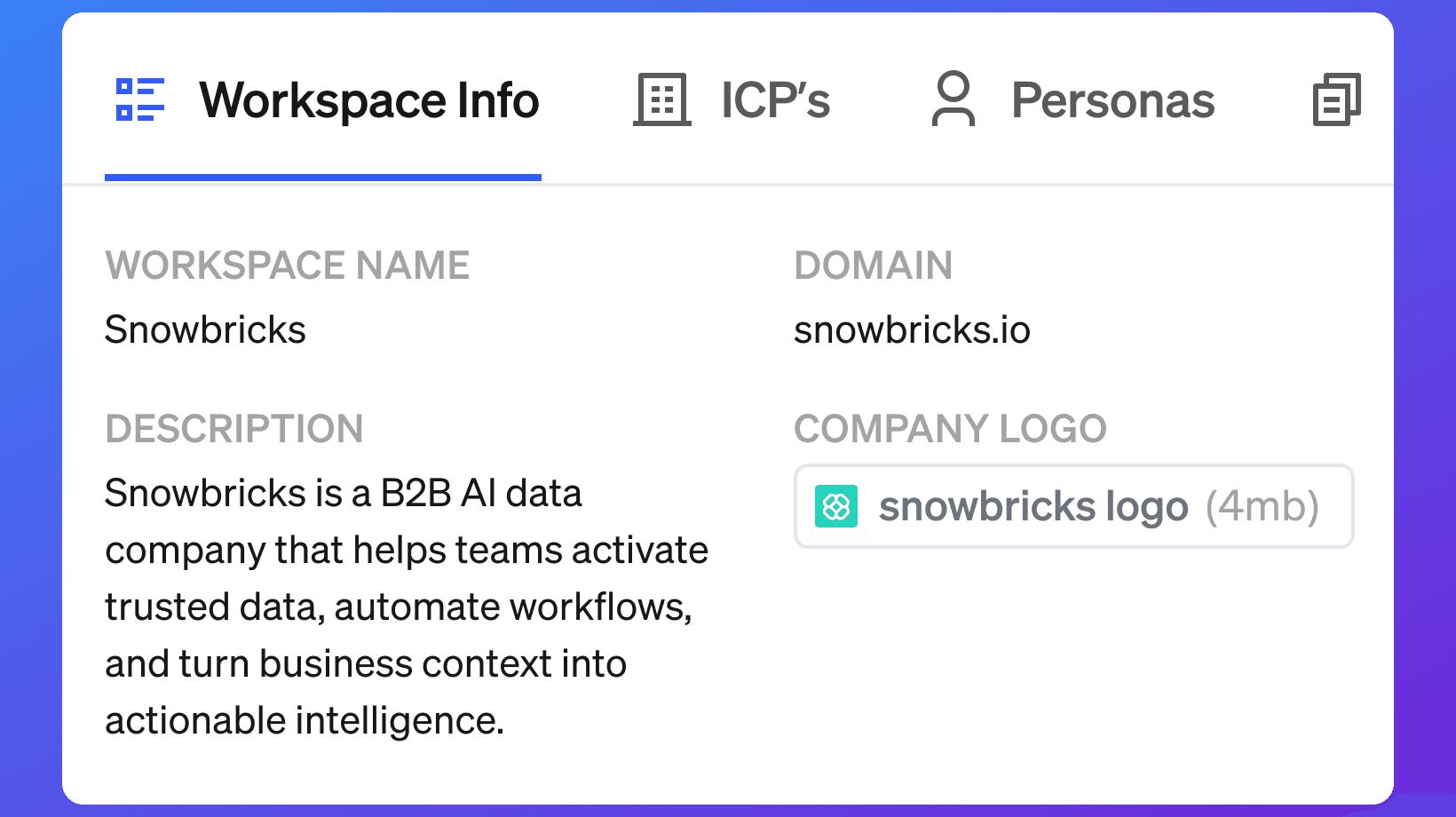Image resolution: width=1456 pixels, height=817 pixels.
Task: Click the DOMAIN field label
Action: pyautogui.click(x=874, y=266)
